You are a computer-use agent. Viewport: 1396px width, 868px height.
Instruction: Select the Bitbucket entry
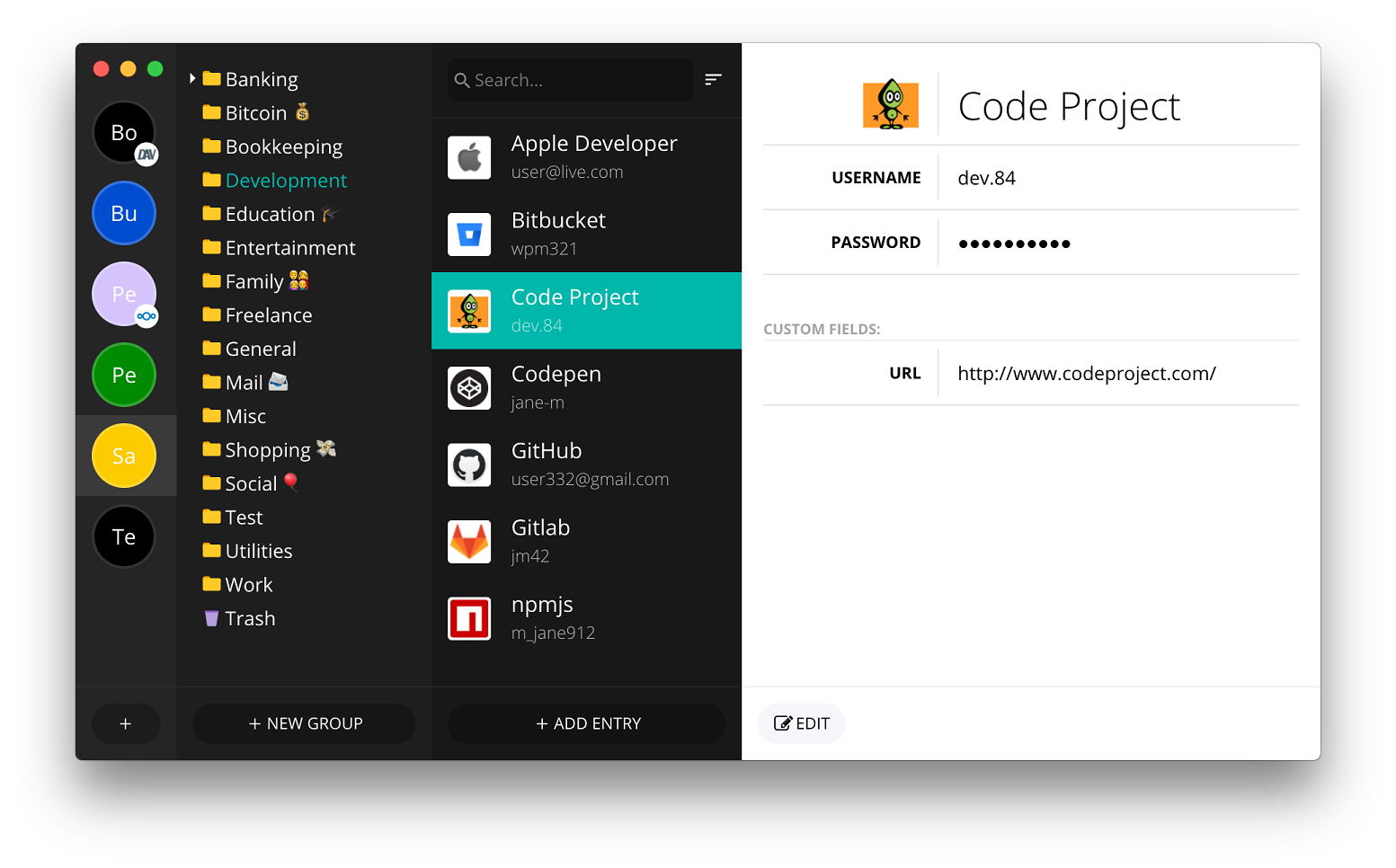pyautogui.click(x=587, y=235)
